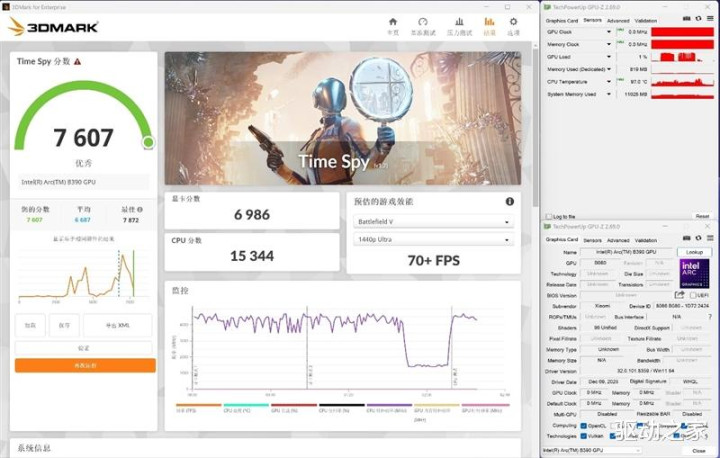This screenshot has height=458, width=720.
Task: Open the Battlefield V game dropdown
Action: 432,222
